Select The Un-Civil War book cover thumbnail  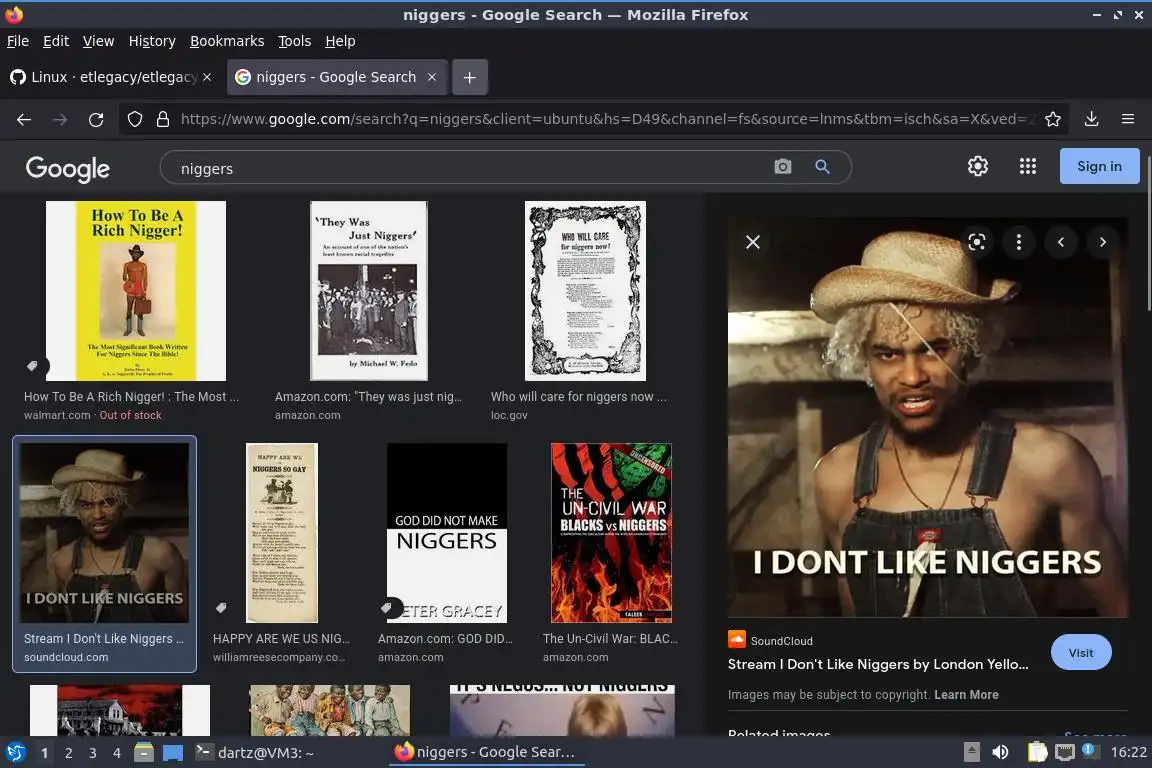point(611,533)
